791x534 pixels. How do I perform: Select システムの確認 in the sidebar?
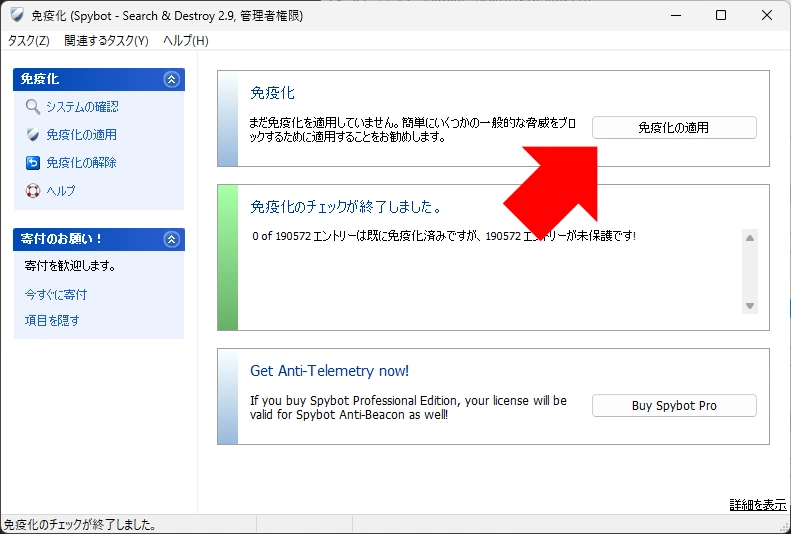pos(82,107)
